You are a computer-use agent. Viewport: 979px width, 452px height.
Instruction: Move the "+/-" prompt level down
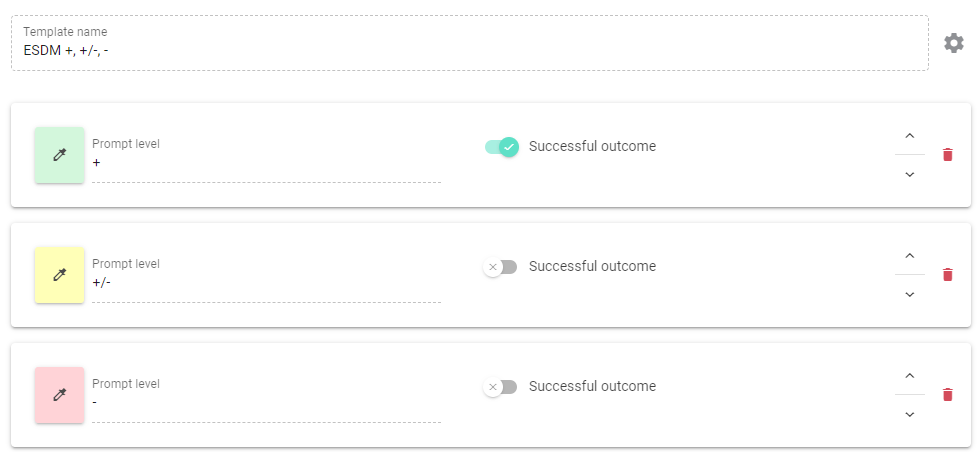tap(909, 294)
